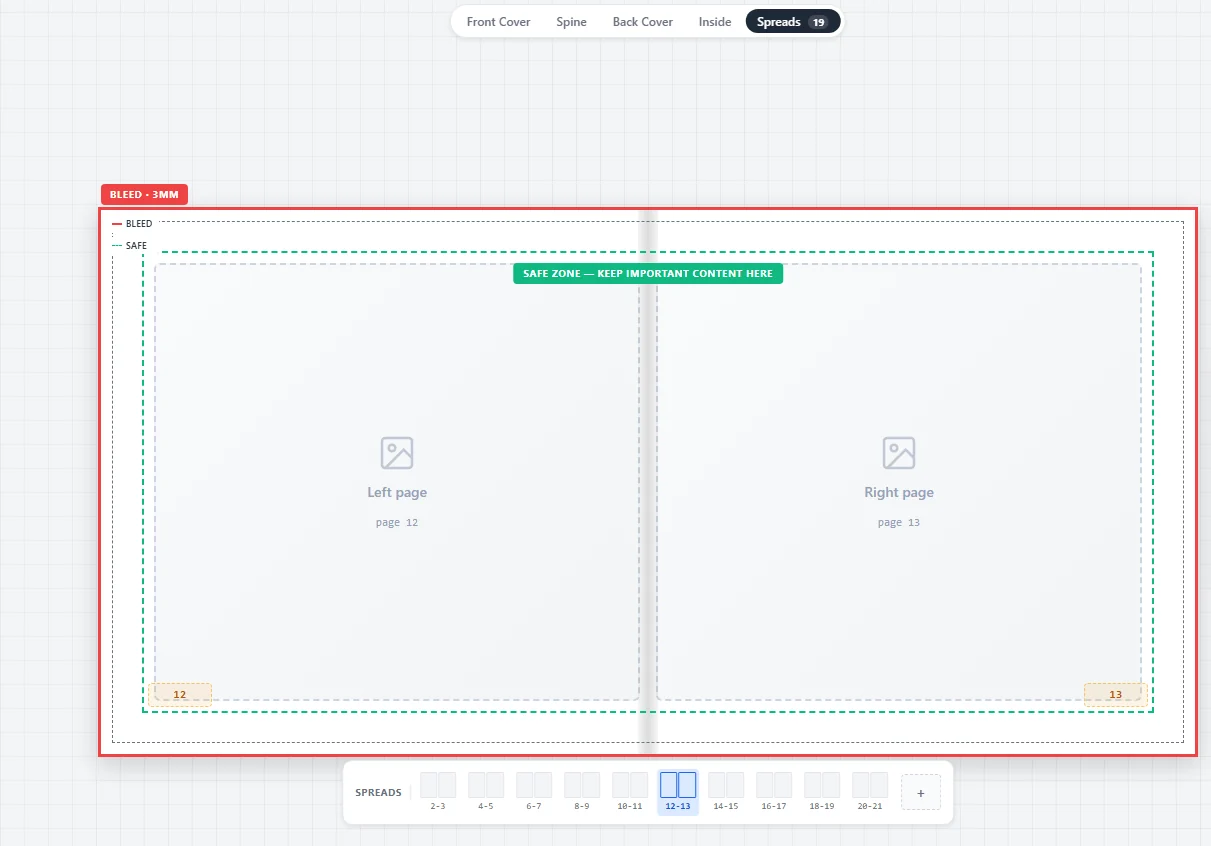Add a new spread with plus button
The width and height of the screenshot is (1211, 846).
(921, 792)
